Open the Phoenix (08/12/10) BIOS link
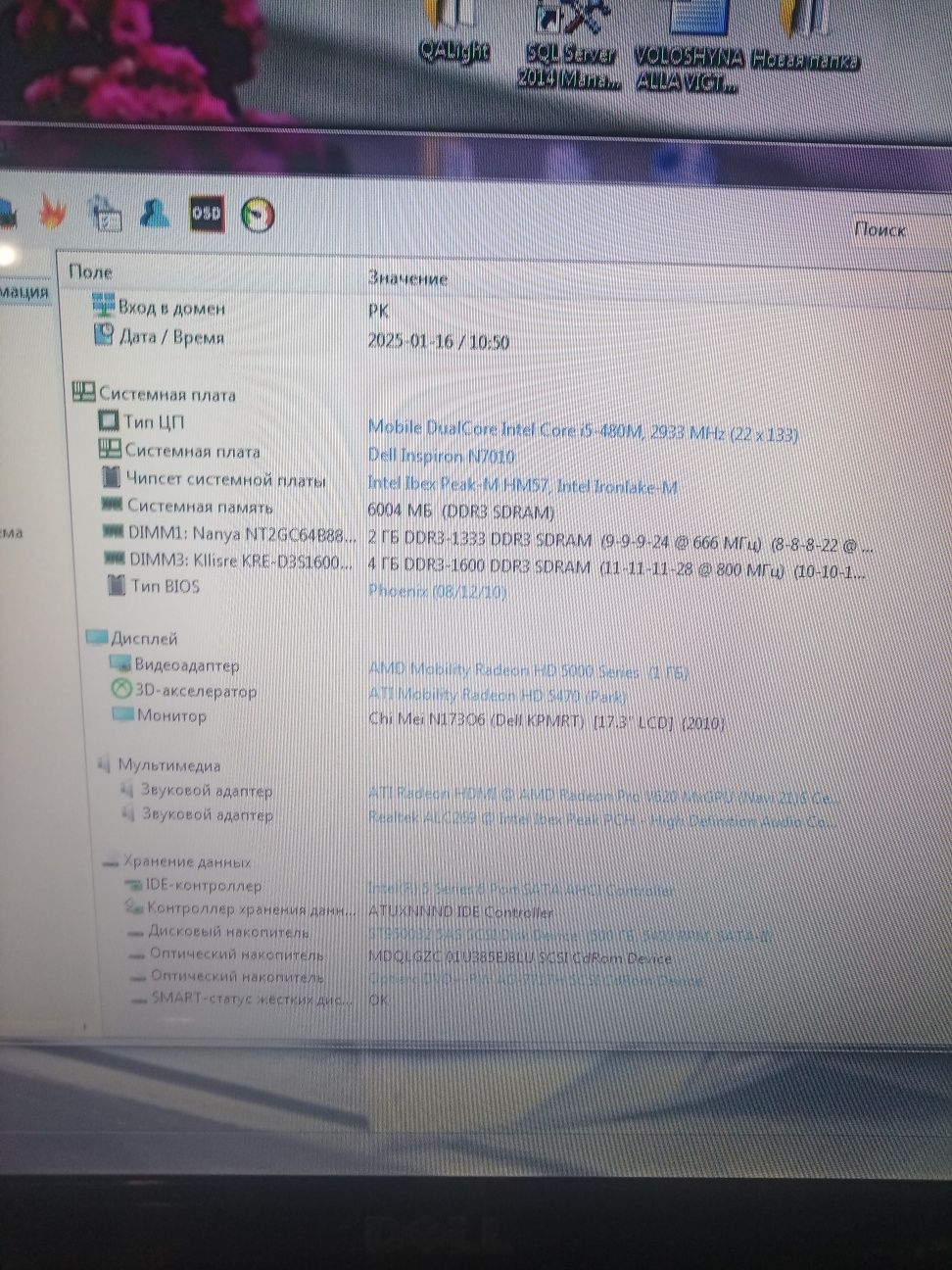The image size is (952, 1270). pyautogui.click(x=437, y=591)
